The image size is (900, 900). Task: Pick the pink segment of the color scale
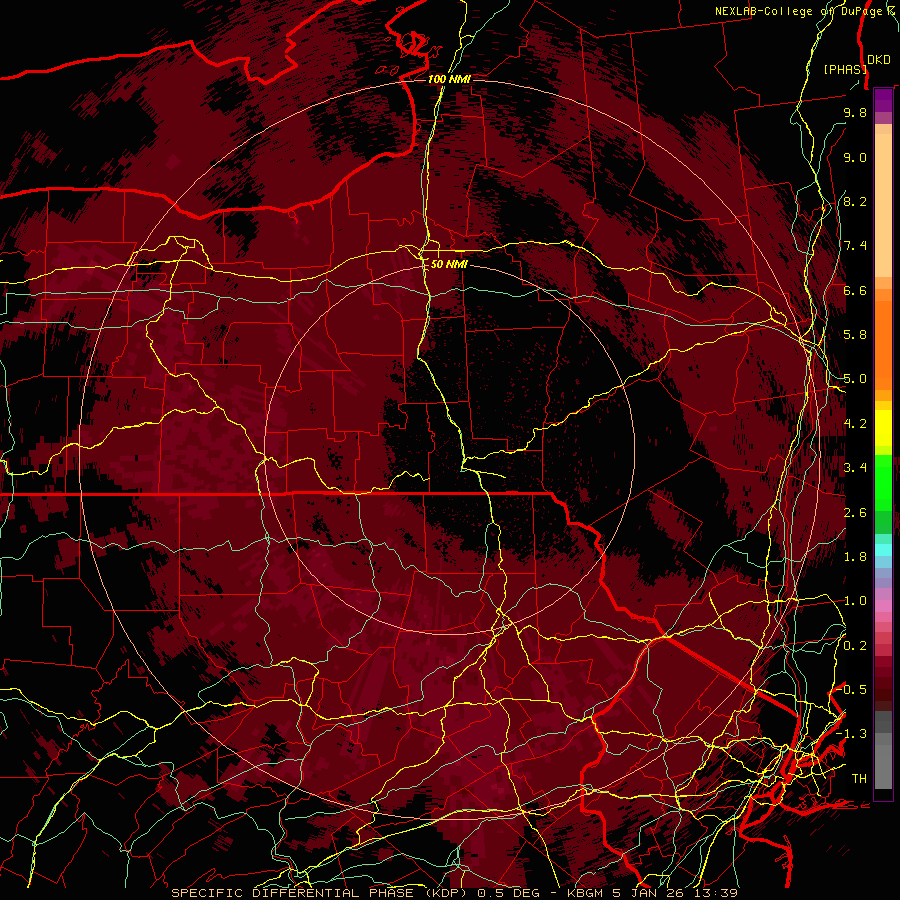click(x=883, y=606)
